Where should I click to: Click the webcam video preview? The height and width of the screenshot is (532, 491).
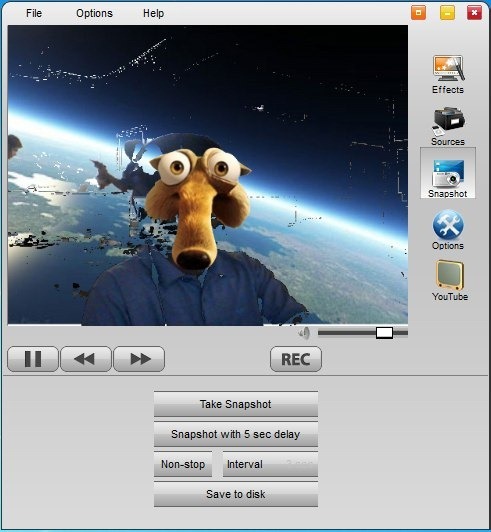[x=208, y=175]
